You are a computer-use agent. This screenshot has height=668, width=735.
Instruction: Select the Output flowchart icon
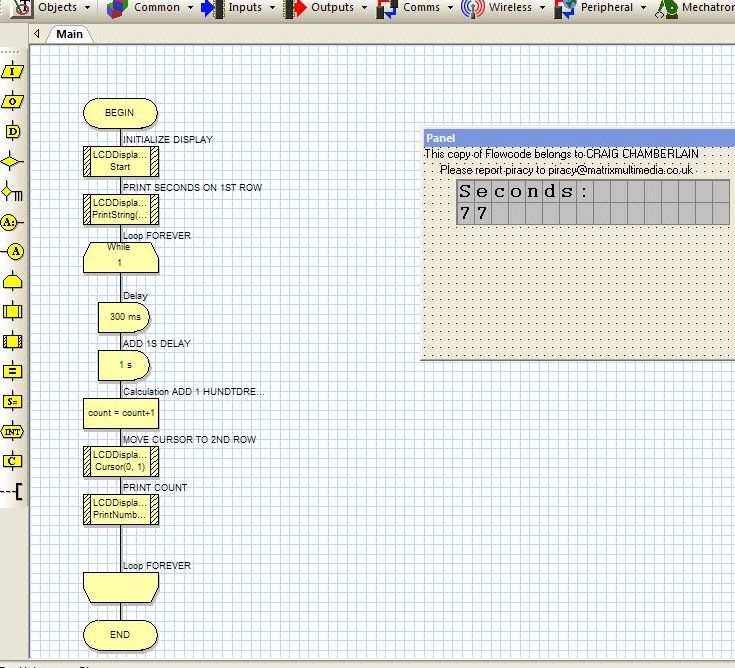click(x=12, y=101)
